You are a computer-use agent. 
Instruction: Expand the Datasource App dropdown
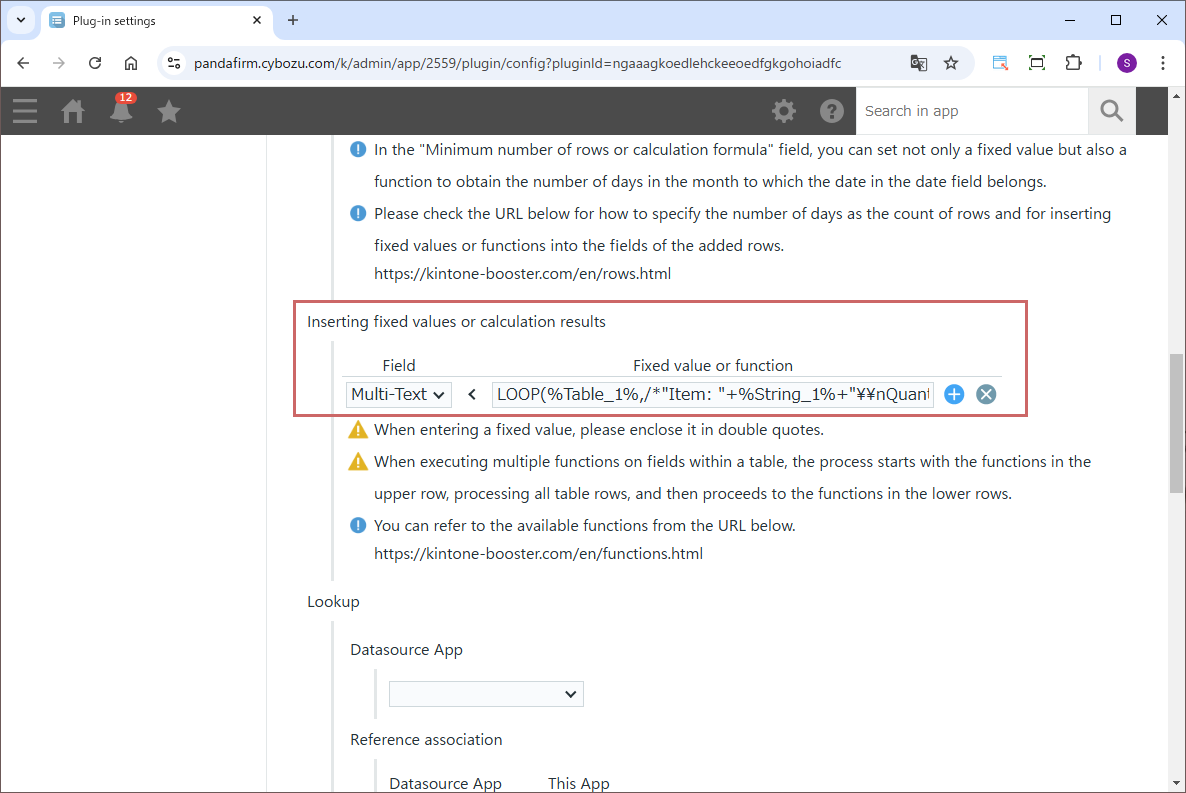(486, 694)
